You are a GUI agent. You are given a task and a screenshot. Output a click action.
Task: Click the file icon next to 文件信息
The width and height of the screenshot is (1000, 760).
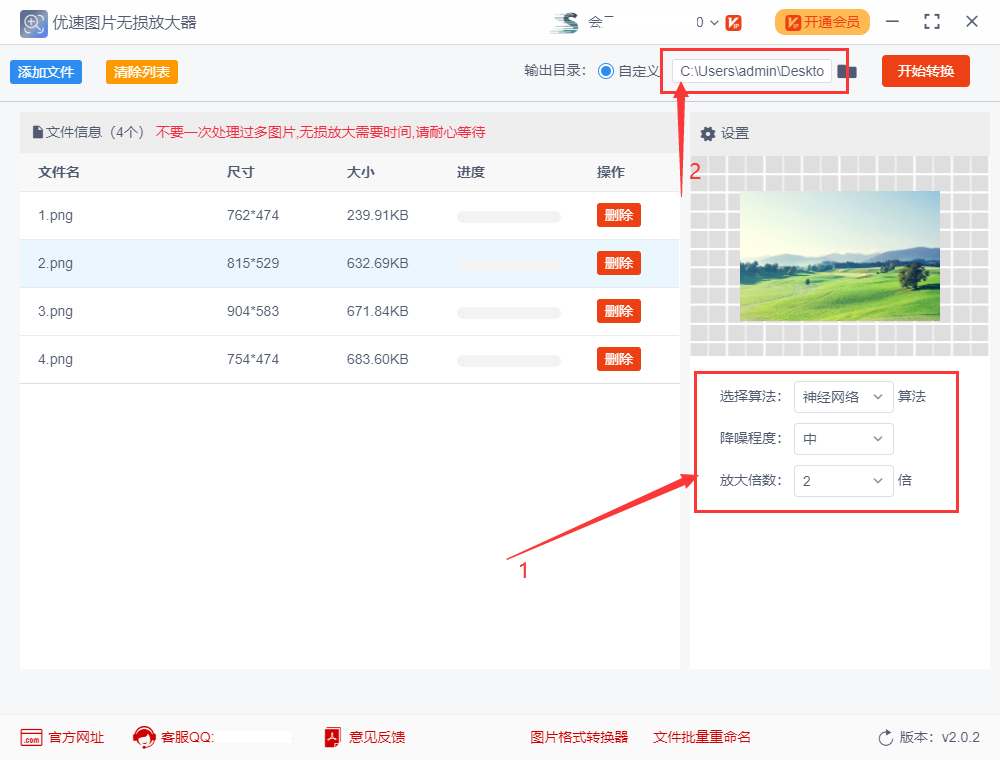pyautogui.click(x=38, y=132)
